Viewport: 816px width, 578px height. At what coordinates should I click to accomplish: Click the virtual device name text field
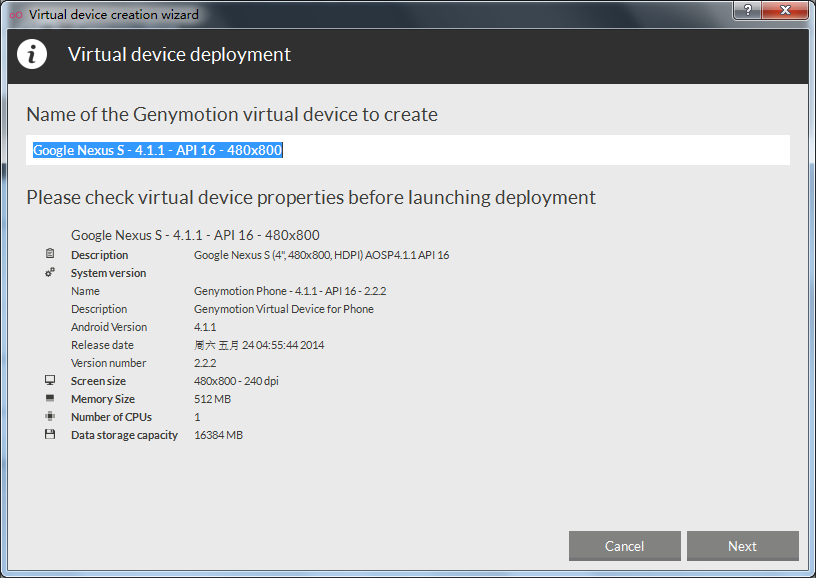tap(408, 150)
